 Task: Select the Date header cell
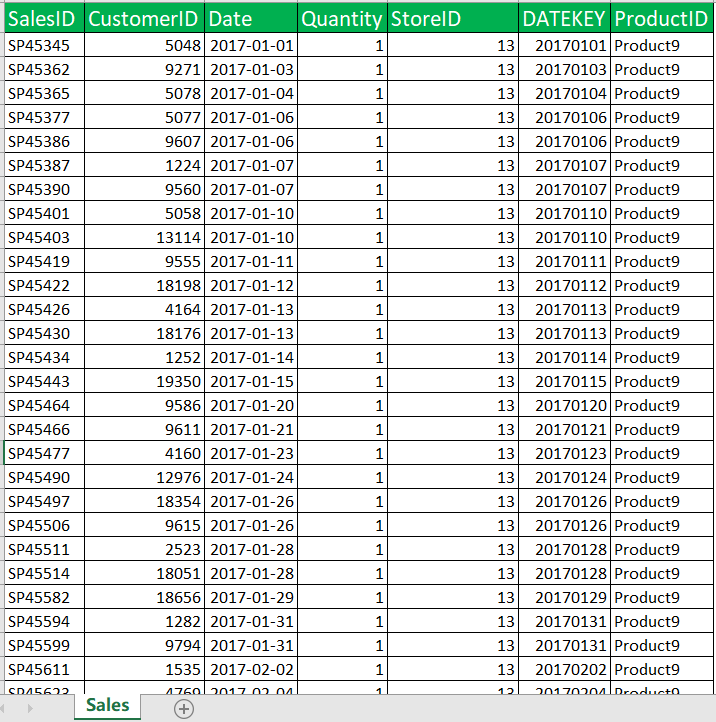pos(251,18)
